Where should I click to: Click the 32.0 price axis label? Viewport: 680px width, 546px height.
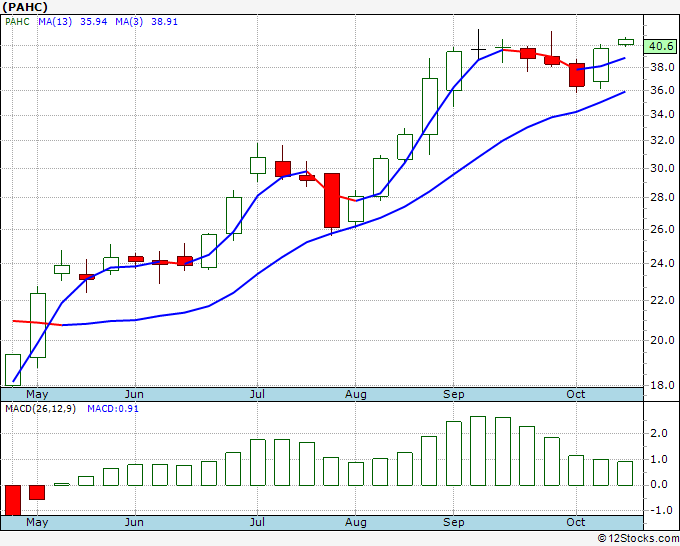tap(662, 141)
